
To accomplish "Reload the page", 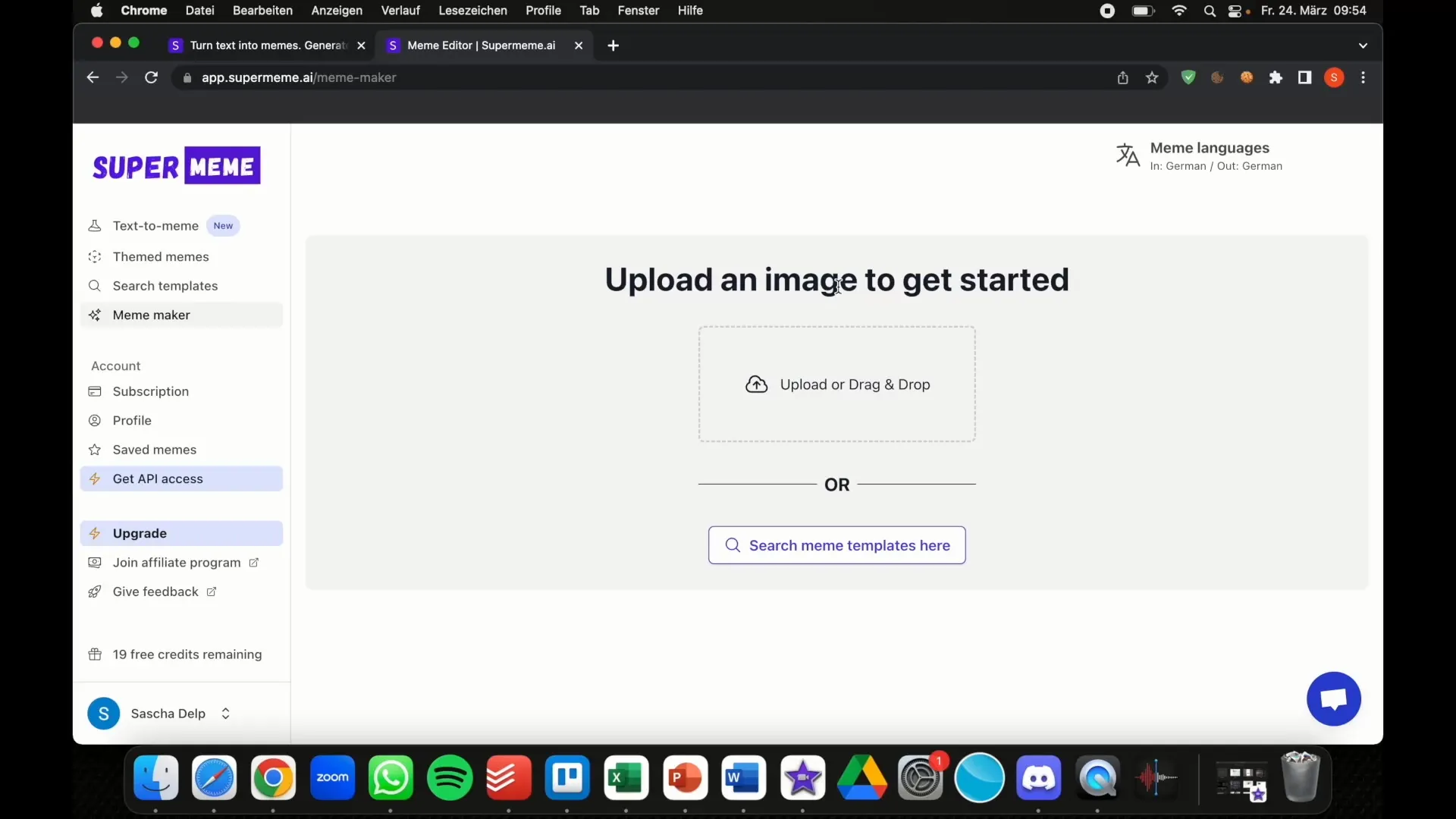I will 152,77.
